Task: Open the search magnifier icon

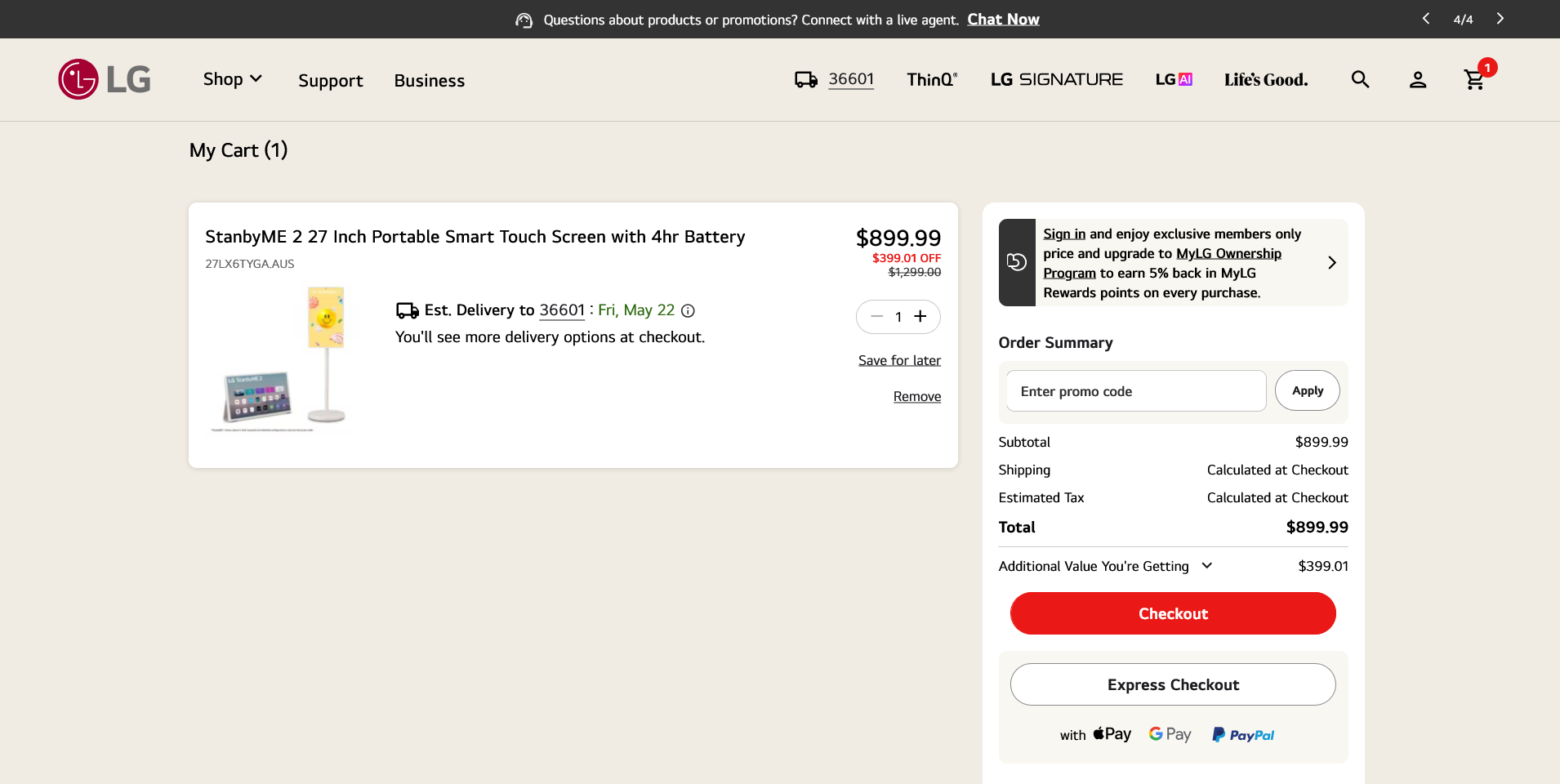Action: [x=1360, y=79]
